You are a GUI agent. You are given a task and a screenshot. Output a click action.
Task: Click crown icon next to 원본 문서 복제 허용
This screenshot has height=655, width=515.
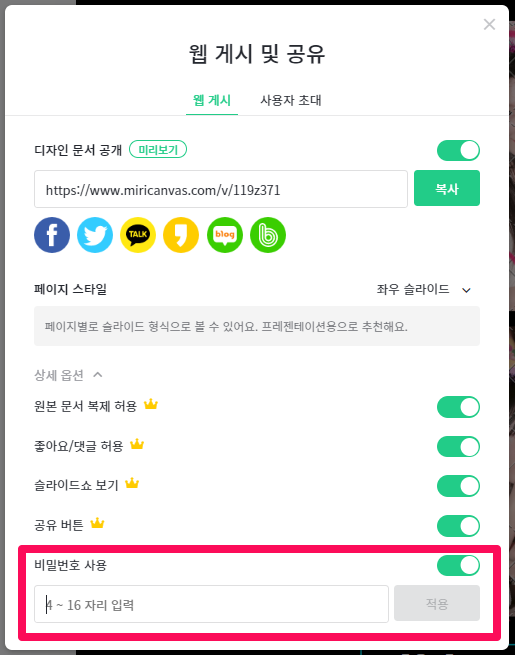tap(150, 404)
